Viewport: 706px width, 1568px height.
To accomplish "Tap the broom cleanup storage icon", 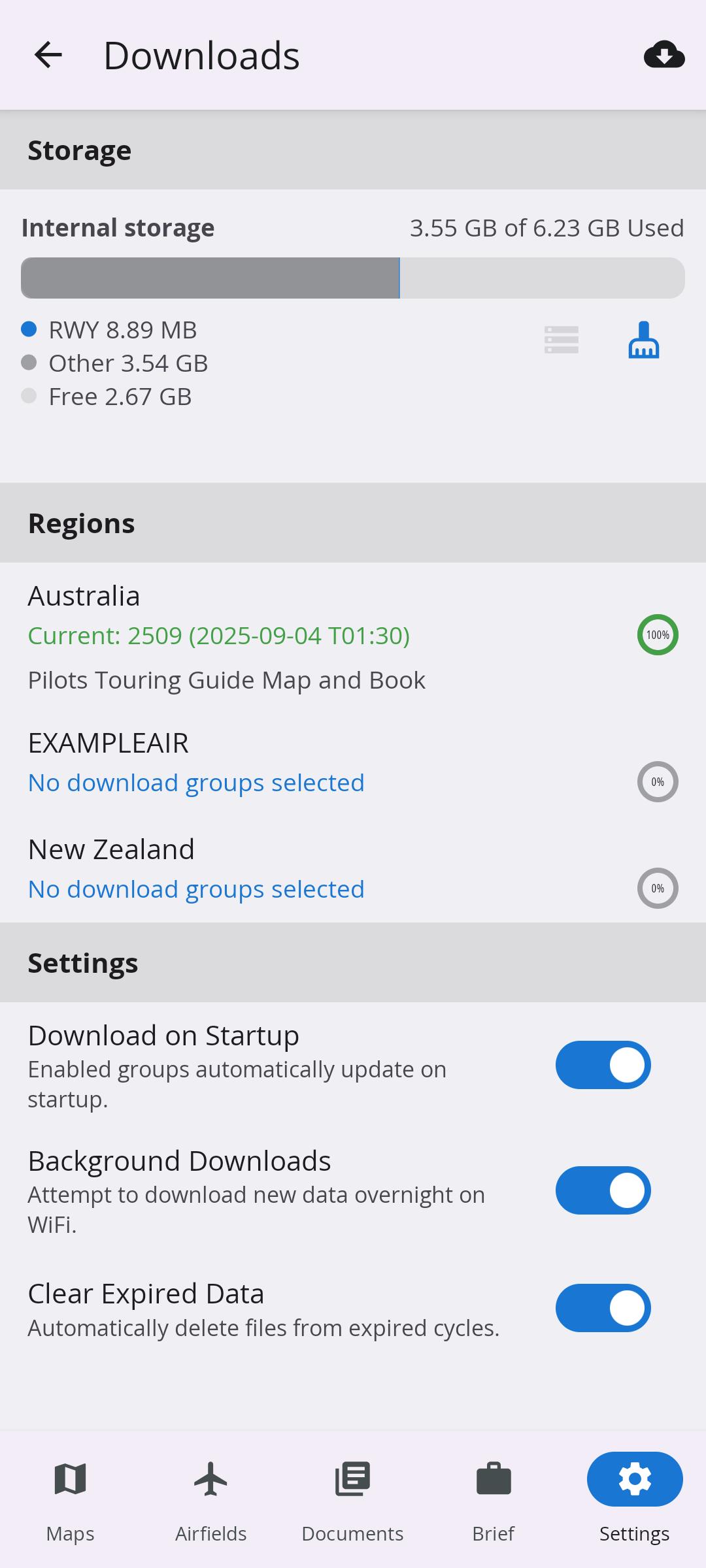I will pos(644,340).
